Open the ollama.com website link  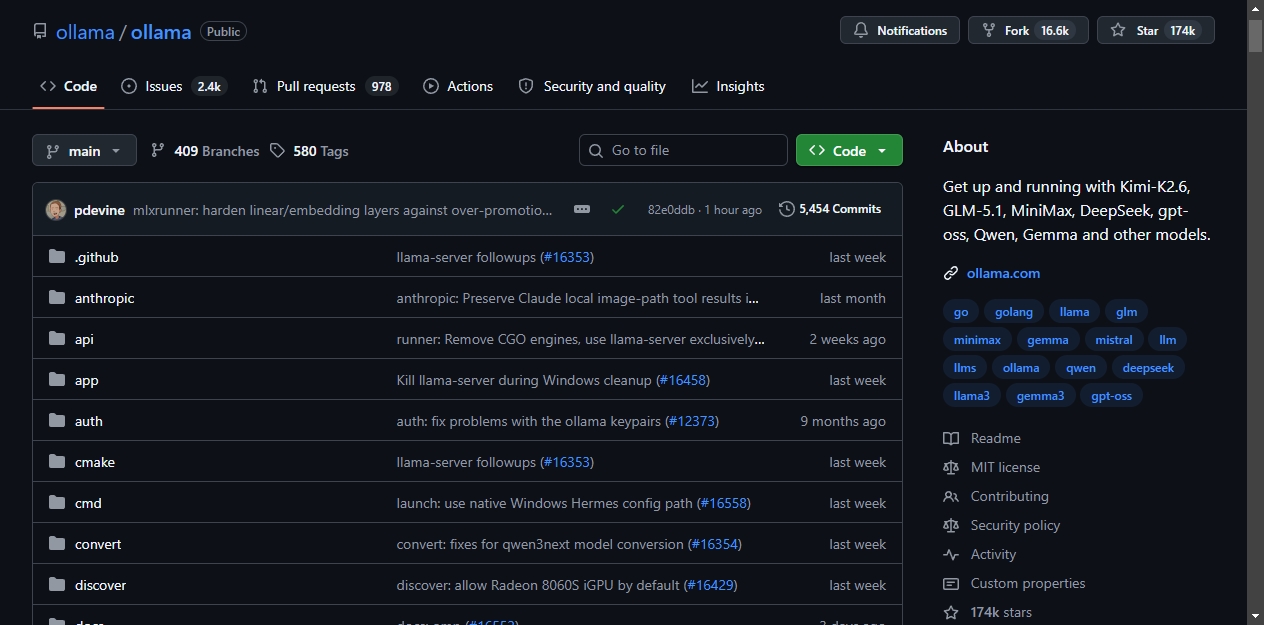point(1003,273)
